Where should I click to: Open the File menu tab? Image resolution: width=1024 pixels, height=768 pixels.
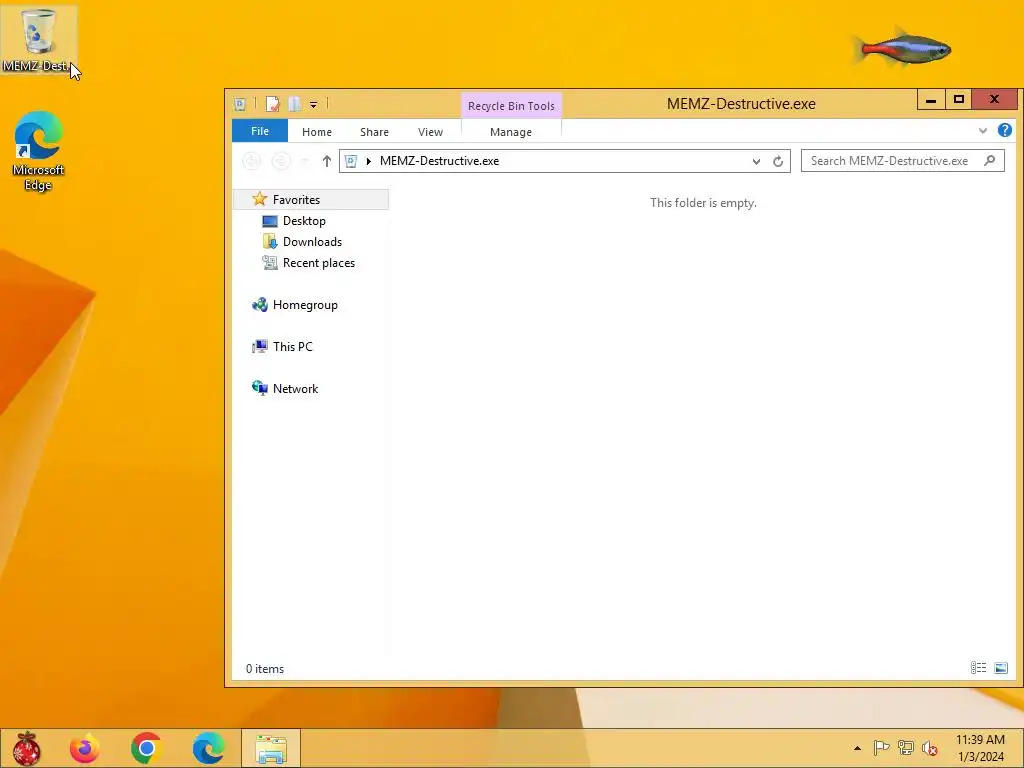click(x=260, y=131)
